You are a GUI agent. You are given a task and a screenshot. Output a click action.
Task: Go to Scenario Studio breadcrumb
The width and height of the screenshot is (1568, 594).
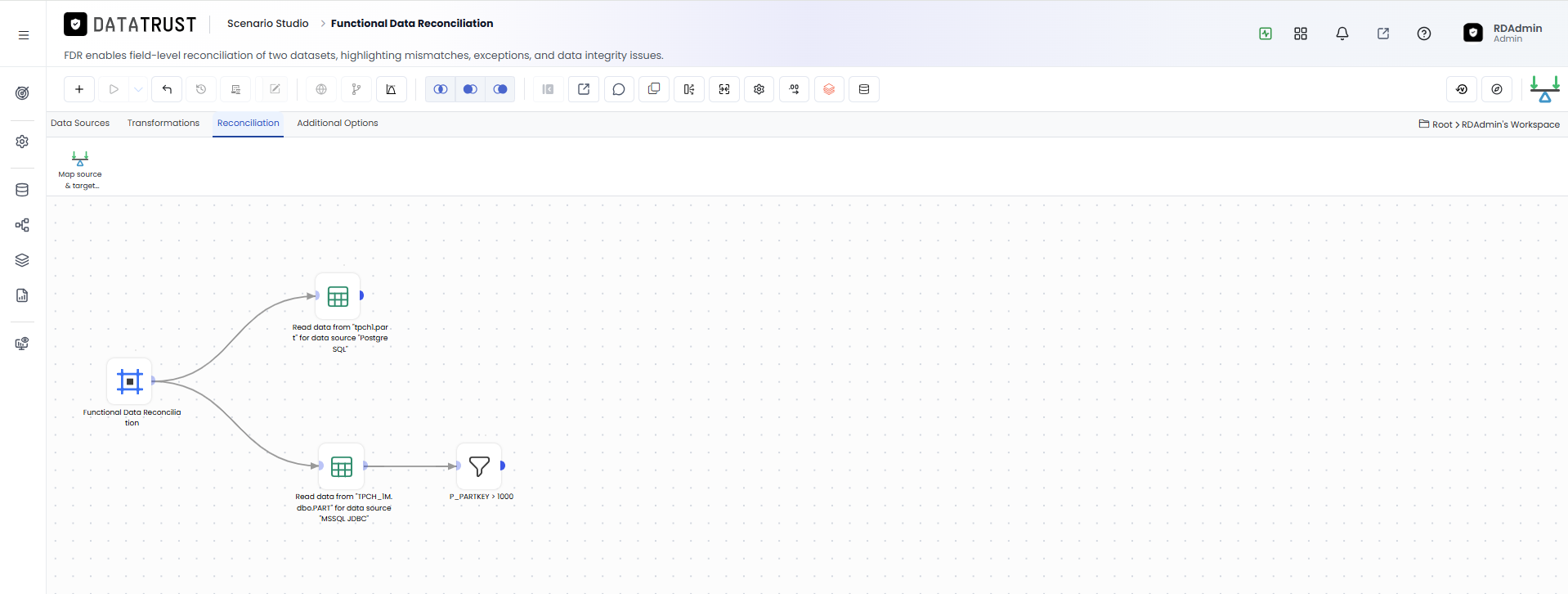pyautogui.click(x=268, y=23)
